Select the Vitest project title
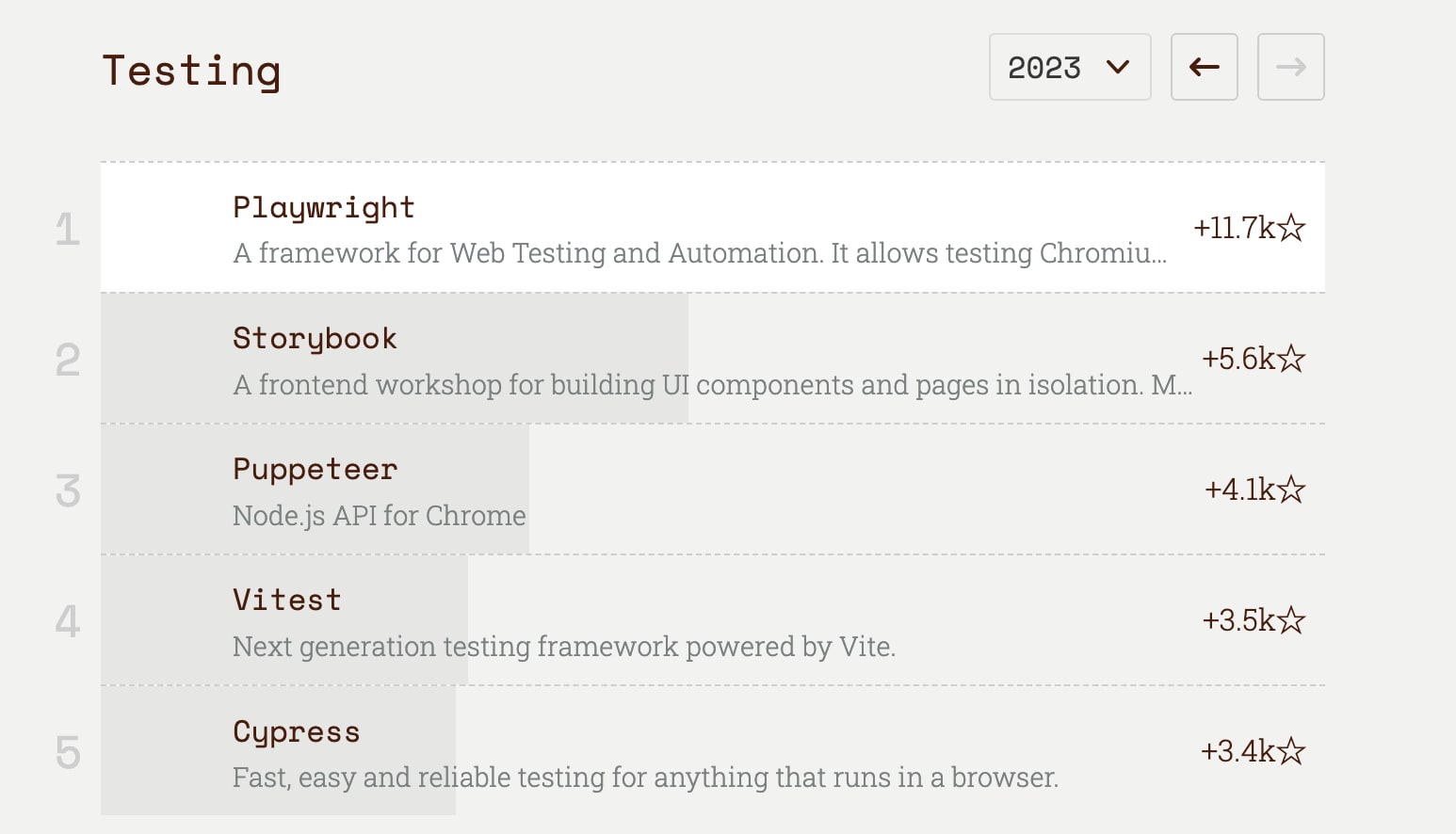 pyautogui.click(x=286, y=600)
